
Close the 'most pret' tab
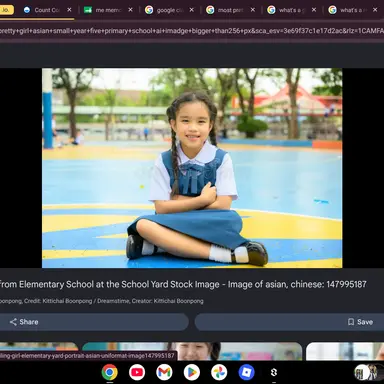(253, 10)
